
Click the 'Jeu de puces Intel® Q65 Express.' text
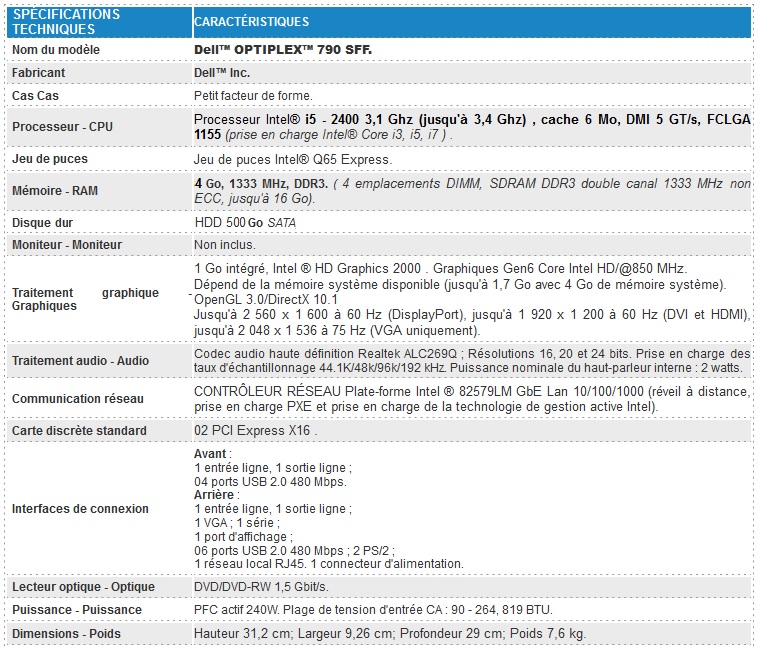pyautogui.click(x=292, y=159)
